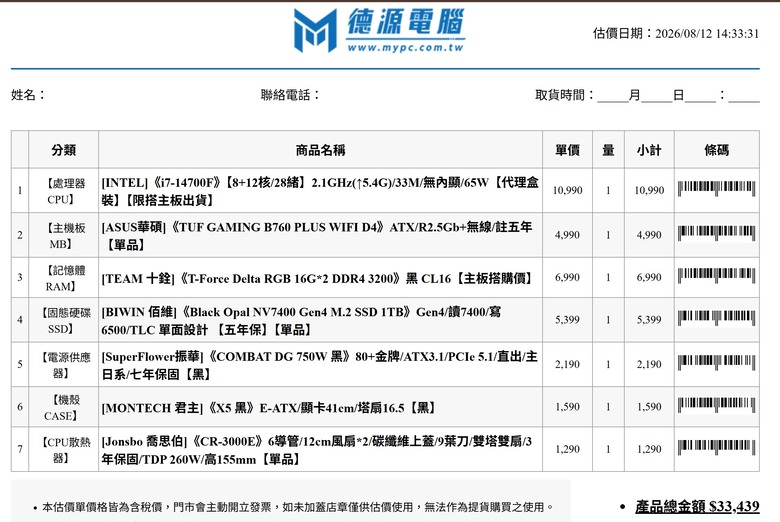Click the barcode in the Jonsbo cooler row
The width and height of the screenshot is (780, 522).
(716, 447)
